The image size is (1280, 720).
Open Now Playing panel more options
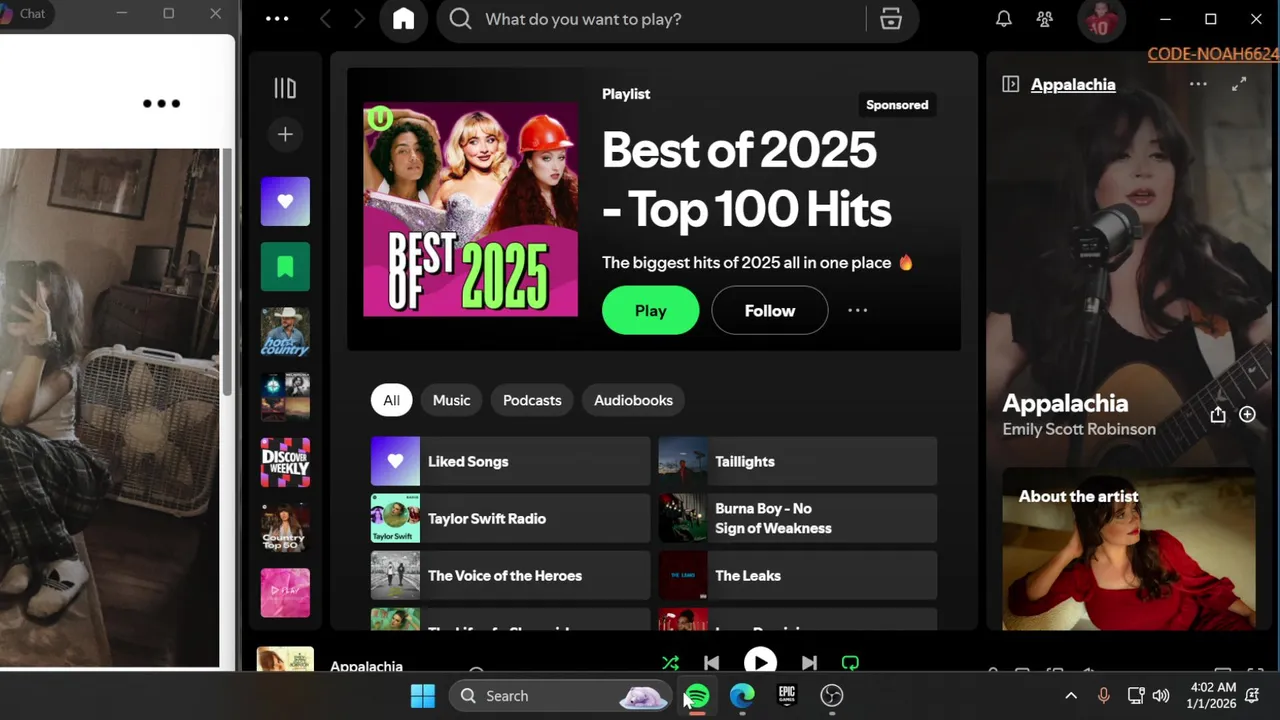[1198, 84]
